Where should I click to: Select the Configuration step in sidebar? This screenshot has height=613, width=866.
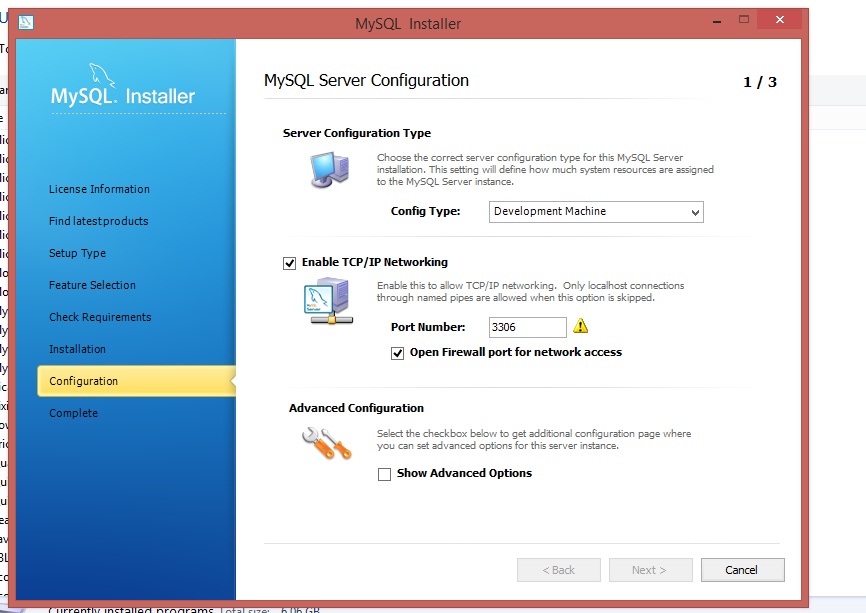(x=84, y=381)
